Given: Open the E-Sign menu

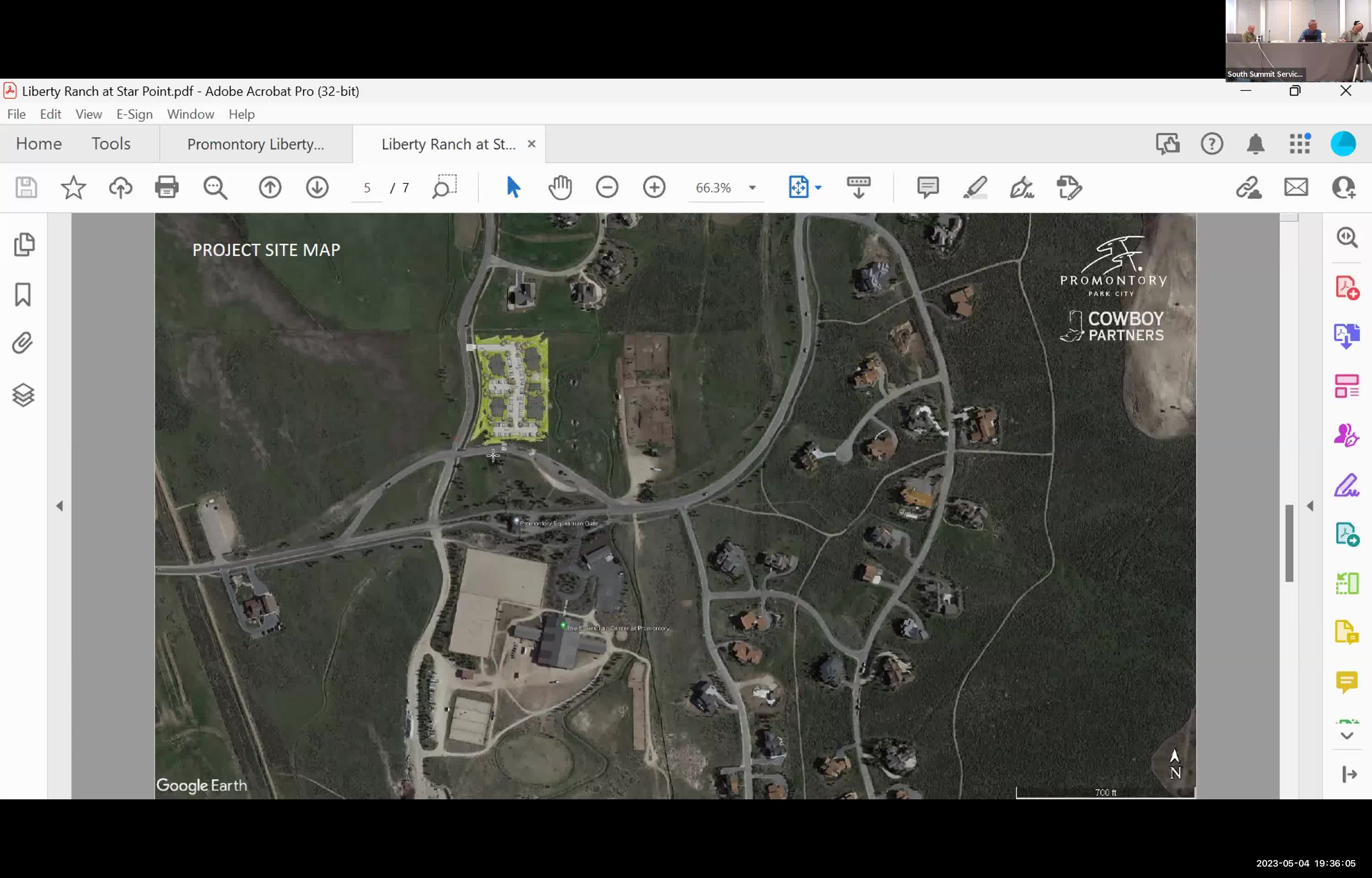Looking at the screenshot, I should 134,114.
